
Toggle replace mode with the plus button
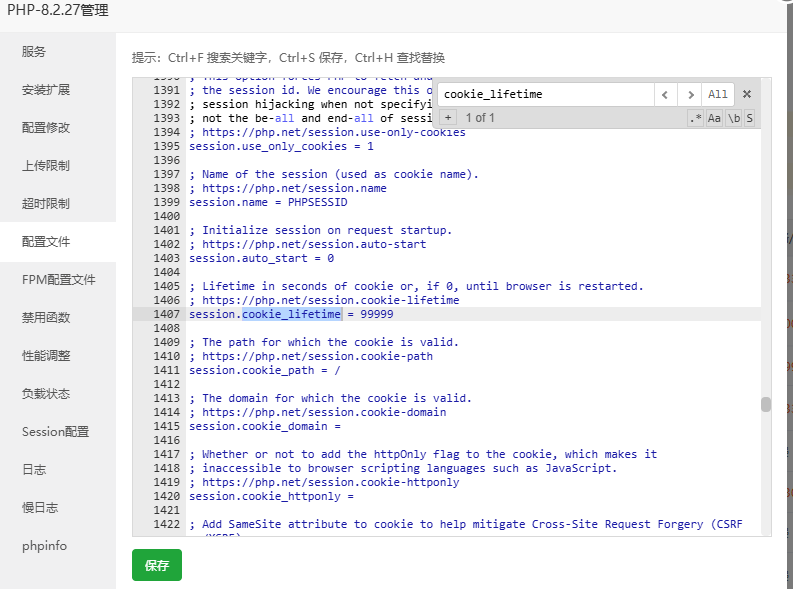(x=448, y=118)
